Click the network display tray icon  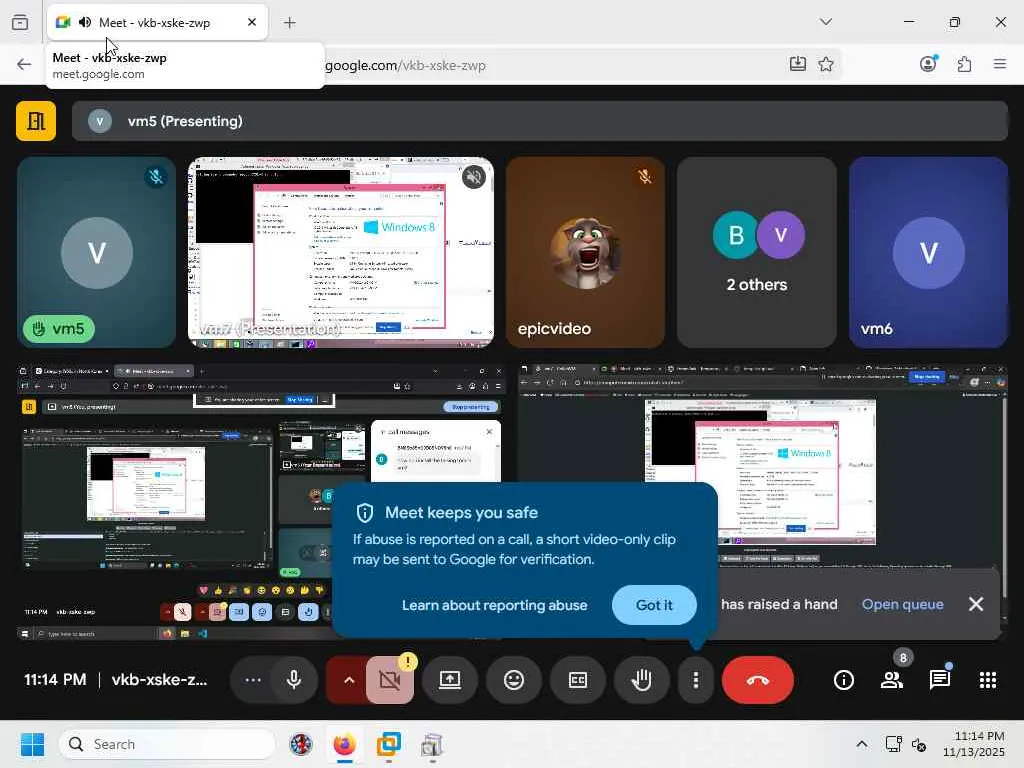(893, 744)
